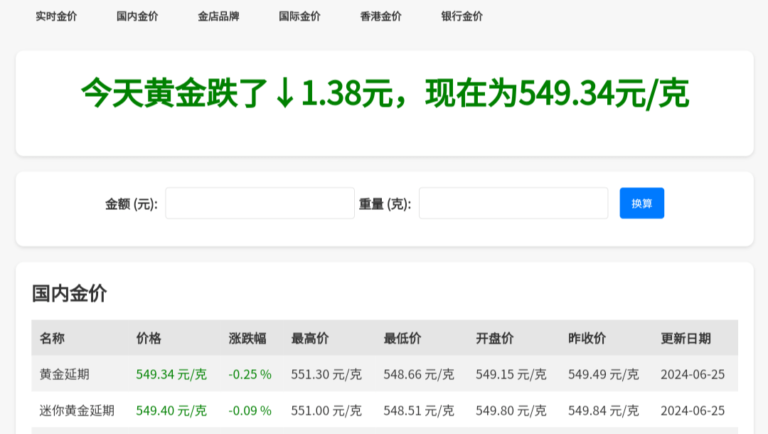Click the 最高价 column header
Viewport: 768px width, 434px height.
click(x=310, y=338)
